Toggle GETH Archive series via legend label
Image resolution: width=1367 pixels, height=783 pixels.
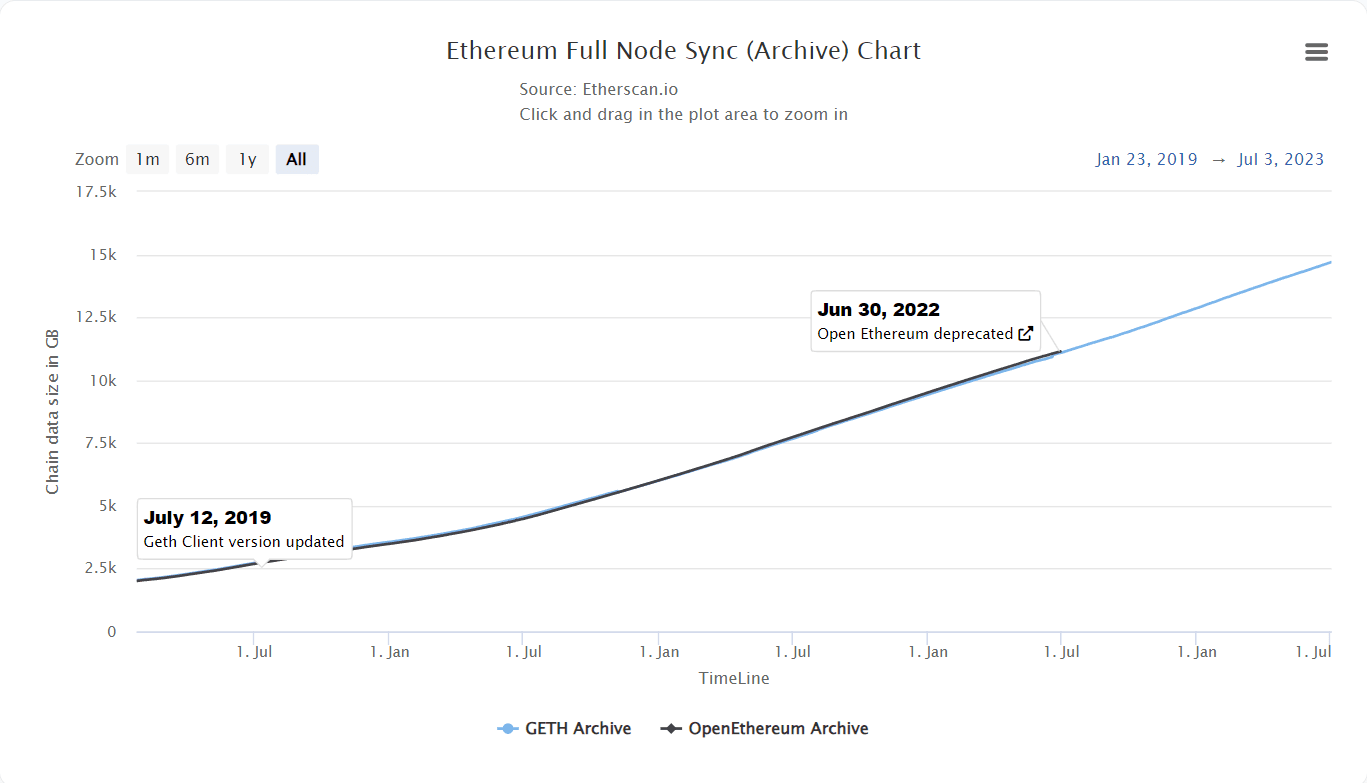(x=578, y=729)
